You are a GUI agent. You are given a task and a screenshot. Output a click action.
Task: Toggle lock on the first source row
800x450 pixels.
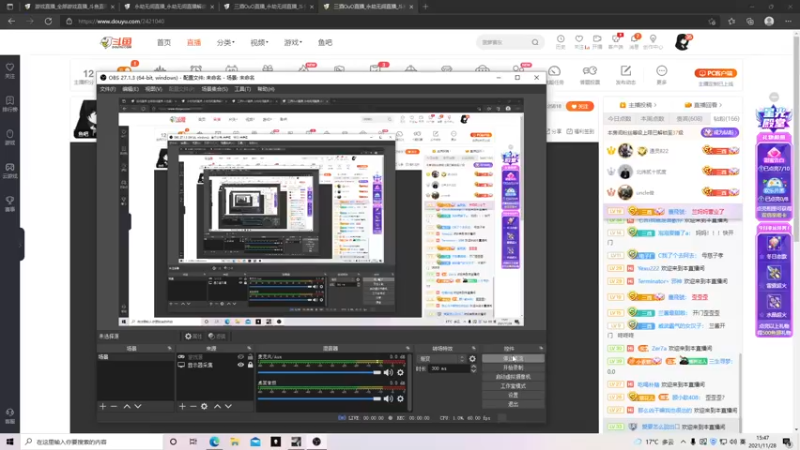(250, 357)
